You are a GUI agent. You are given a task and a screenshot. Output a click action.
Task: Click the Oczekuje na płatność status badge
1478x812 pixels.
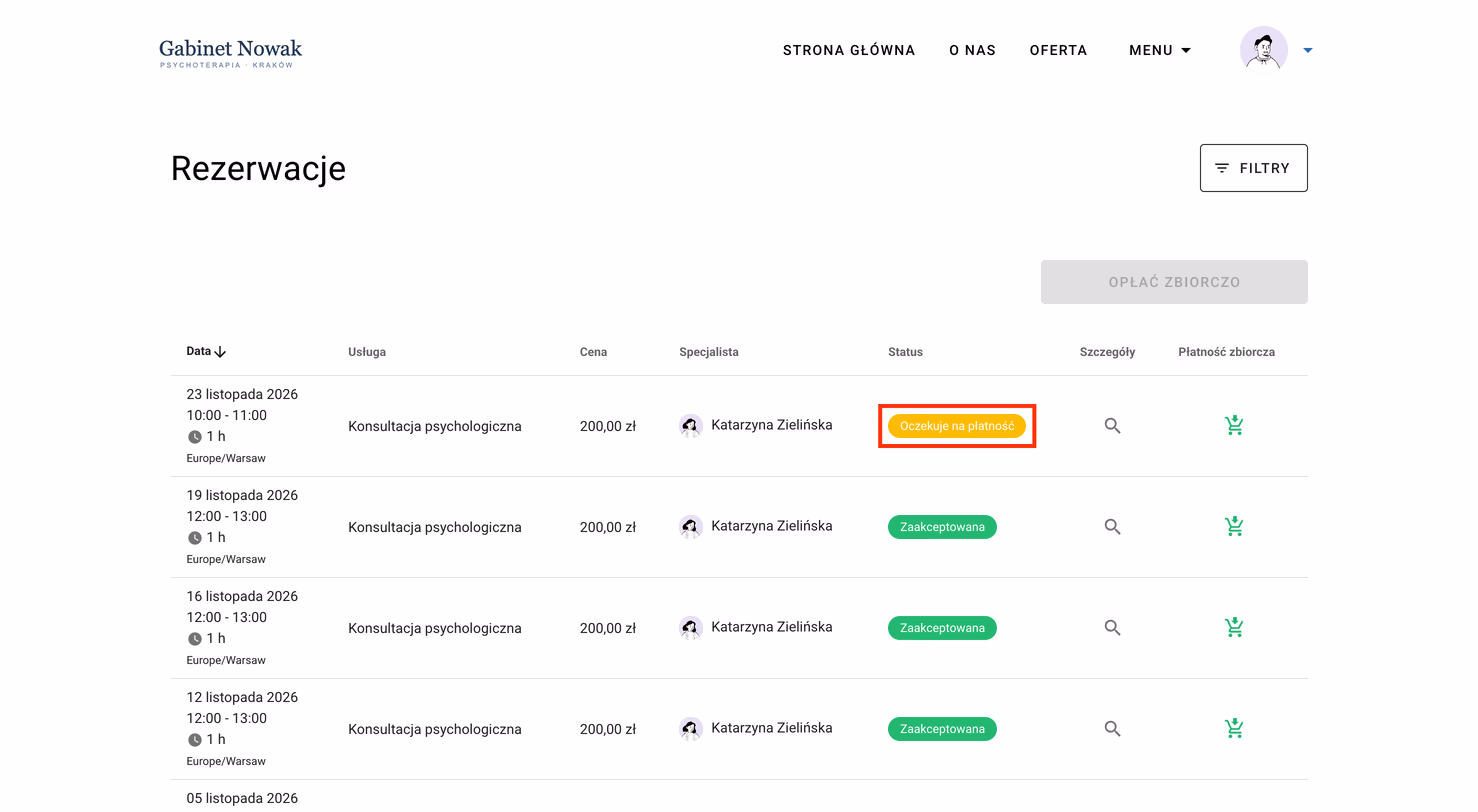957,426
